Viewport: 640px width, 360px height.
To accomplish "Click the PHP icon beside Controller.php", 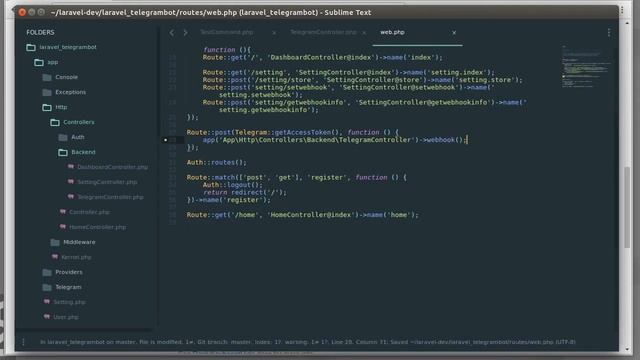I will (x=62, y=212).
